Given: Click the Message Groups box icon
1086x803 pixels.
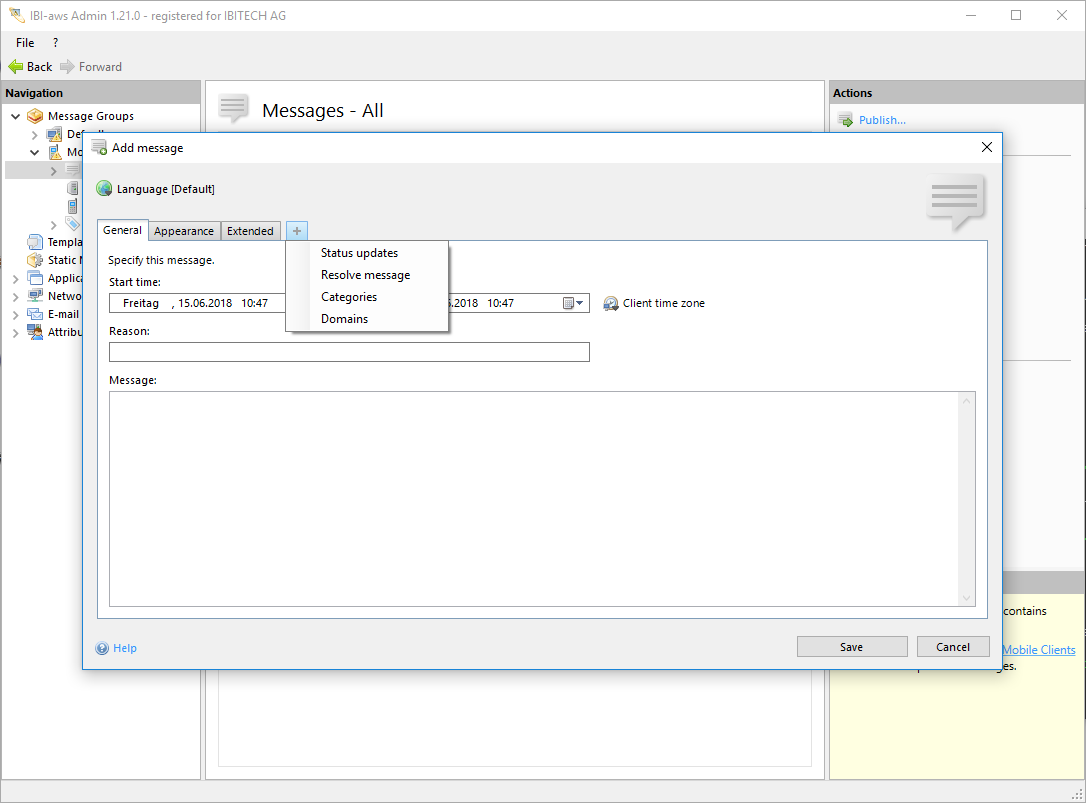Looking at the screenshot, I should pos(35,116).
